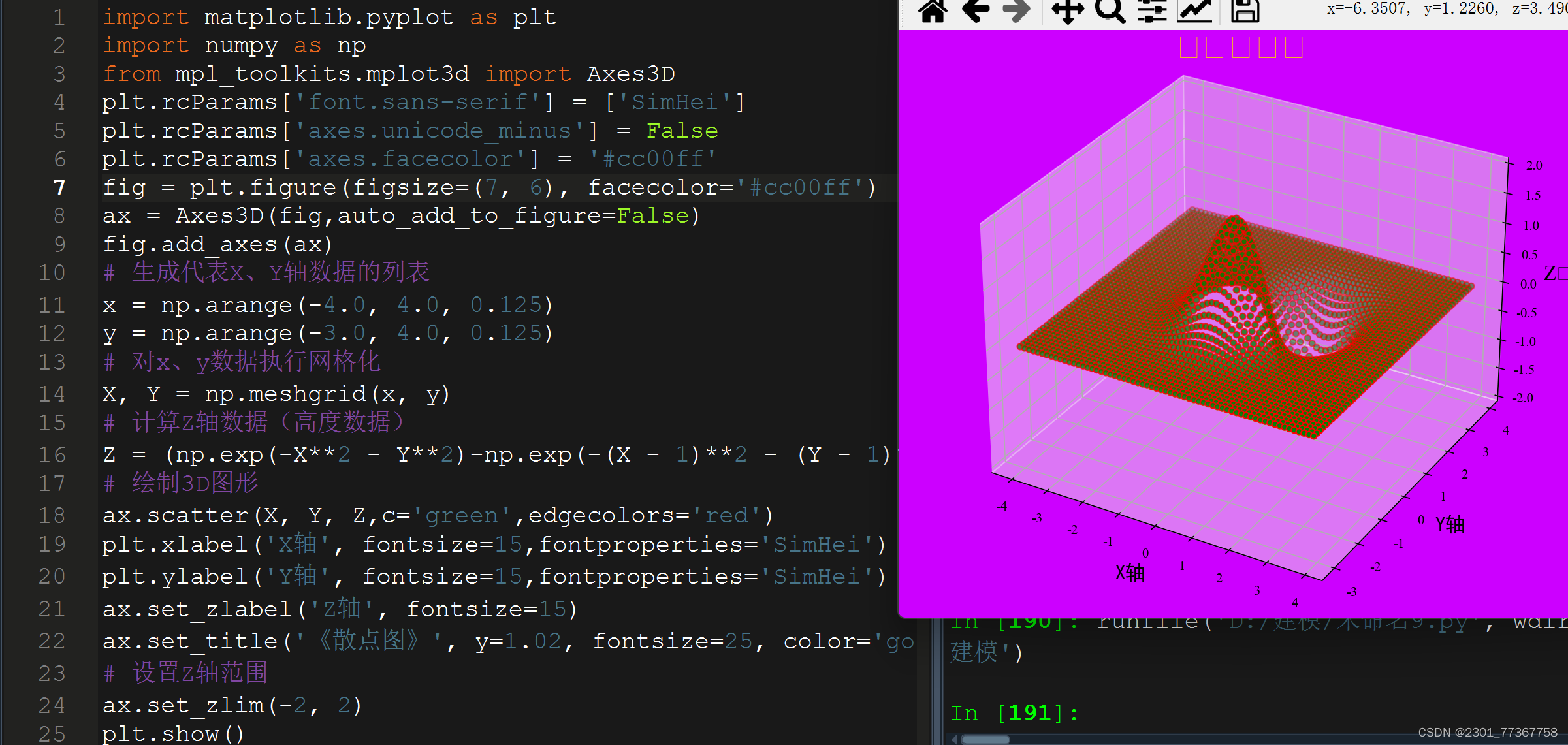Activate the Zoom to rectangle tool

click(1110, 10)
